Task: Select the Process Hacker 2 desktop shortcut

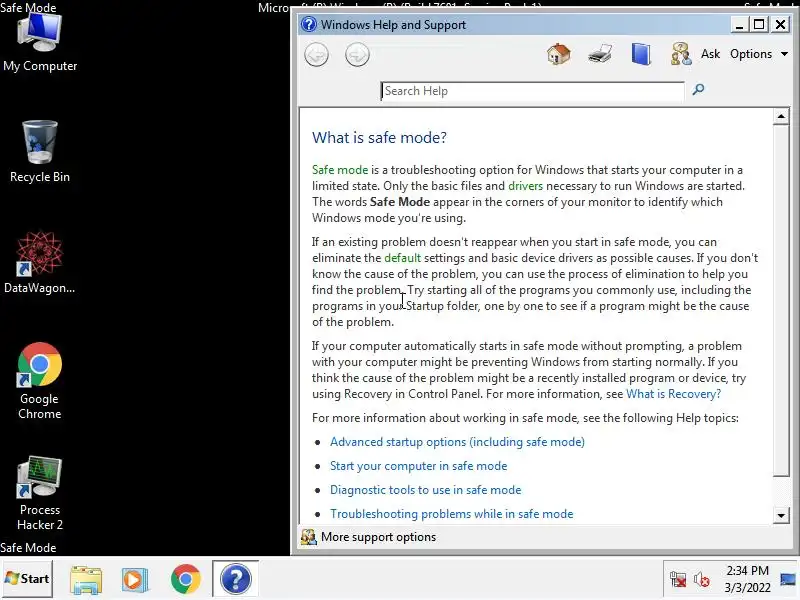Action: tap(40, 493)
